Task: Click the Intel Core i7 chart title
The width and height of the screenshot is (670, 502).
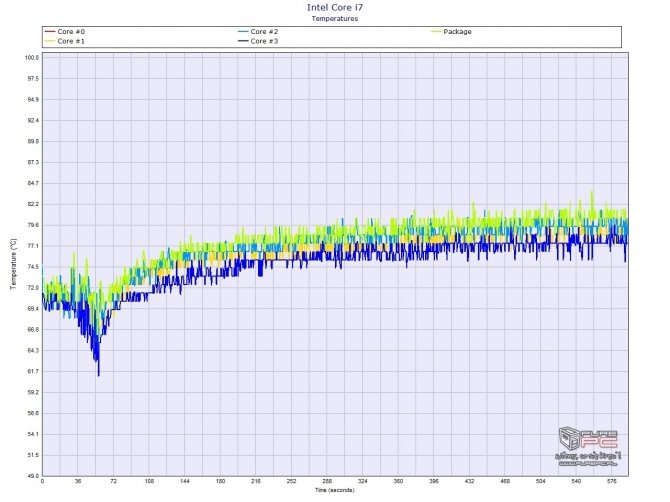Action: [335, 7]
